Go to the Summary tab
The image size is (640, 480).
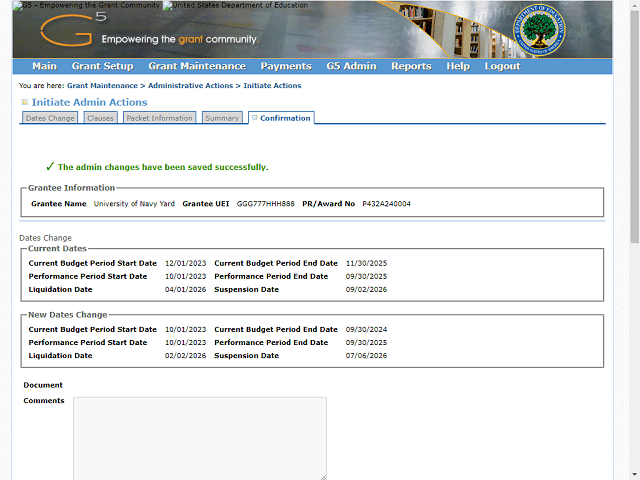(x=221, y=118)
